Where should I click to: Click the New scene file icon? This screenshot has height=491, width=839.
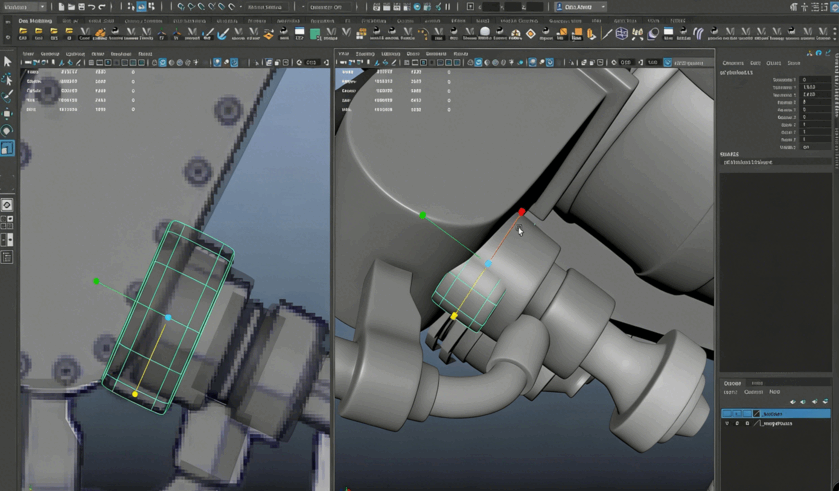61,7
